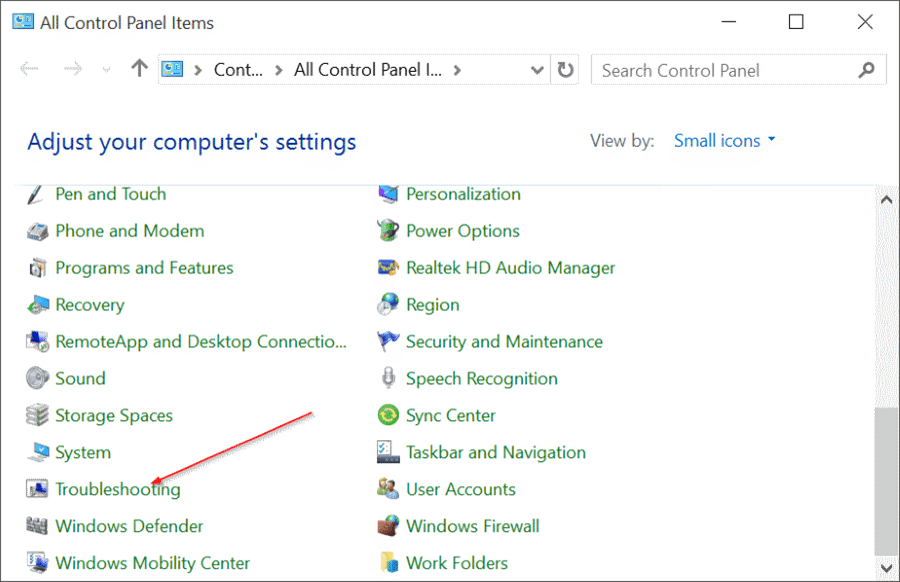Click the Windows Mobility Center icon
900x582 pixels.
click(x=38, y=562)
